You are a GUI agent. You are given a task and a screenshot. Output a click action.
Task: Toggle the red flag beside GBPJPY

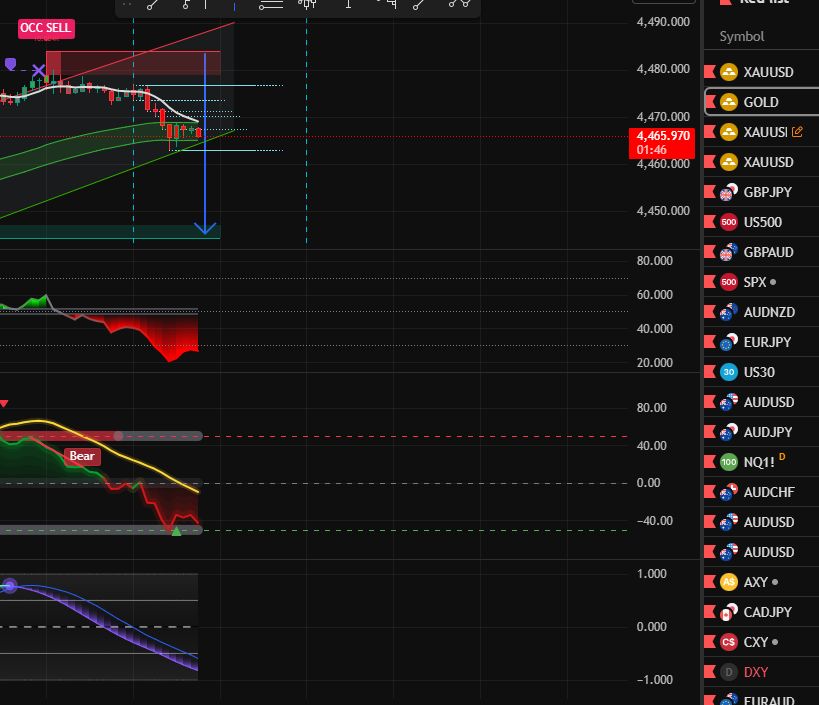click(711, 192)
